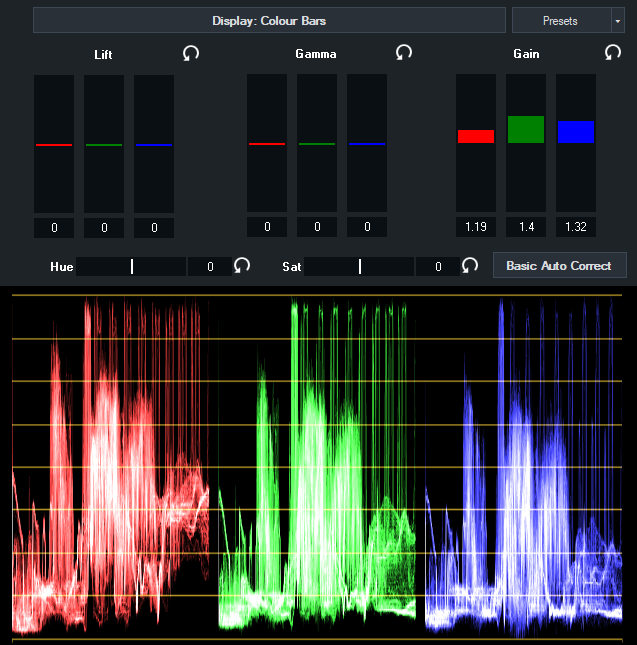This screenshot has width=637, height=645.
Task: Click the green Lift slider bar
Action: pos(104,145)
